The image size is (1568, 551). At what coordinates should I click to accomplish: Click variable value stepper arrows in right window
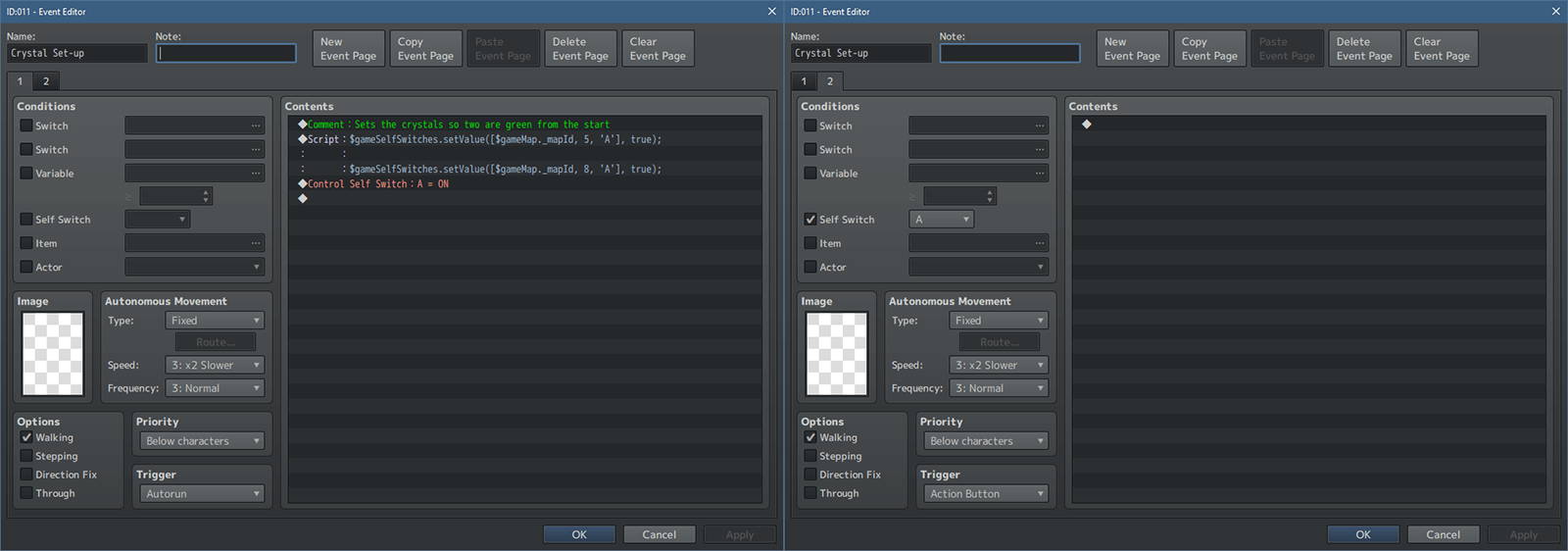coord(990,196)
